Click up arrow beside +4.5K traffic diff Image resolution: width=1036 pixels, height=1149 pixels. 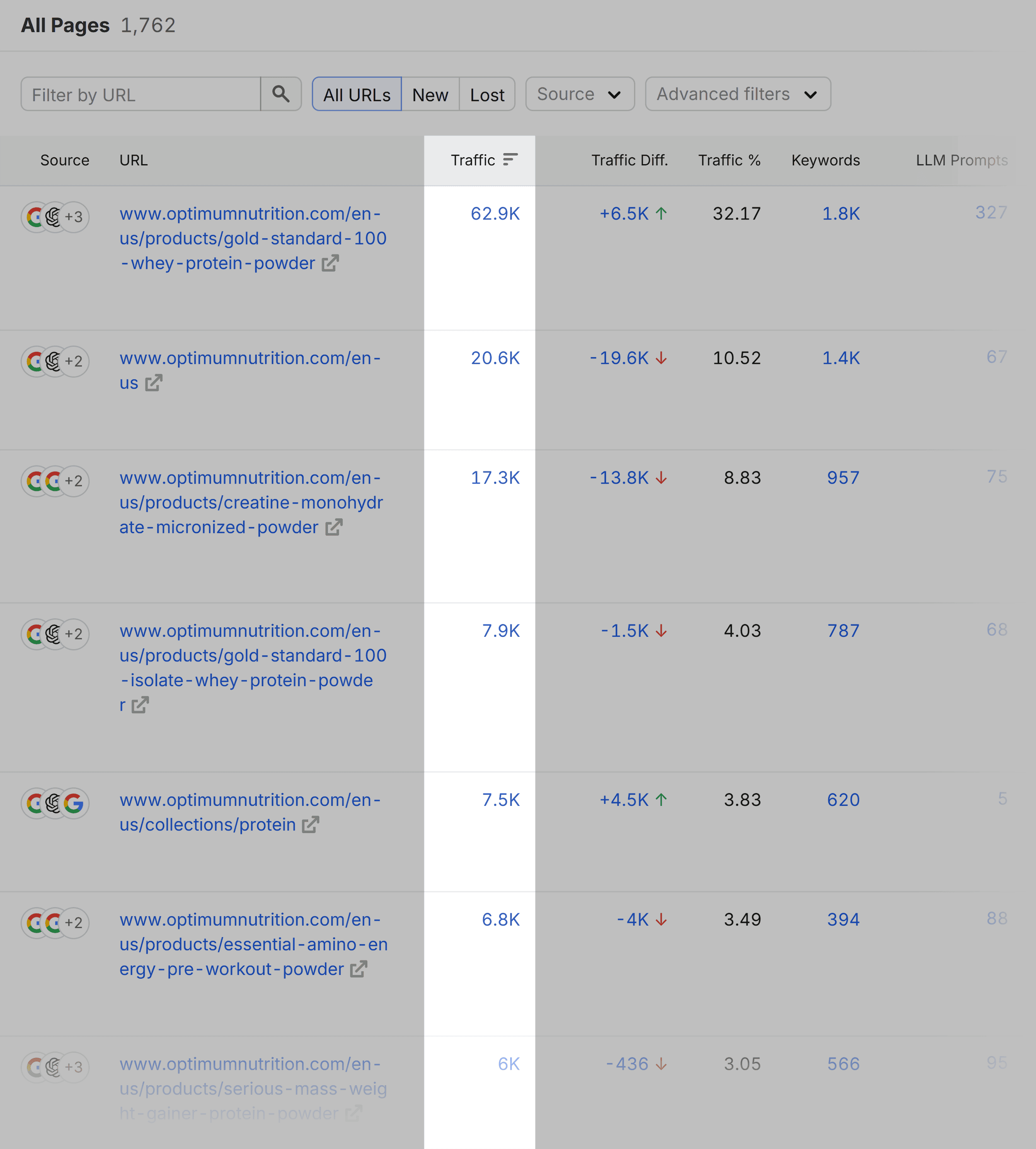point(661,800)
